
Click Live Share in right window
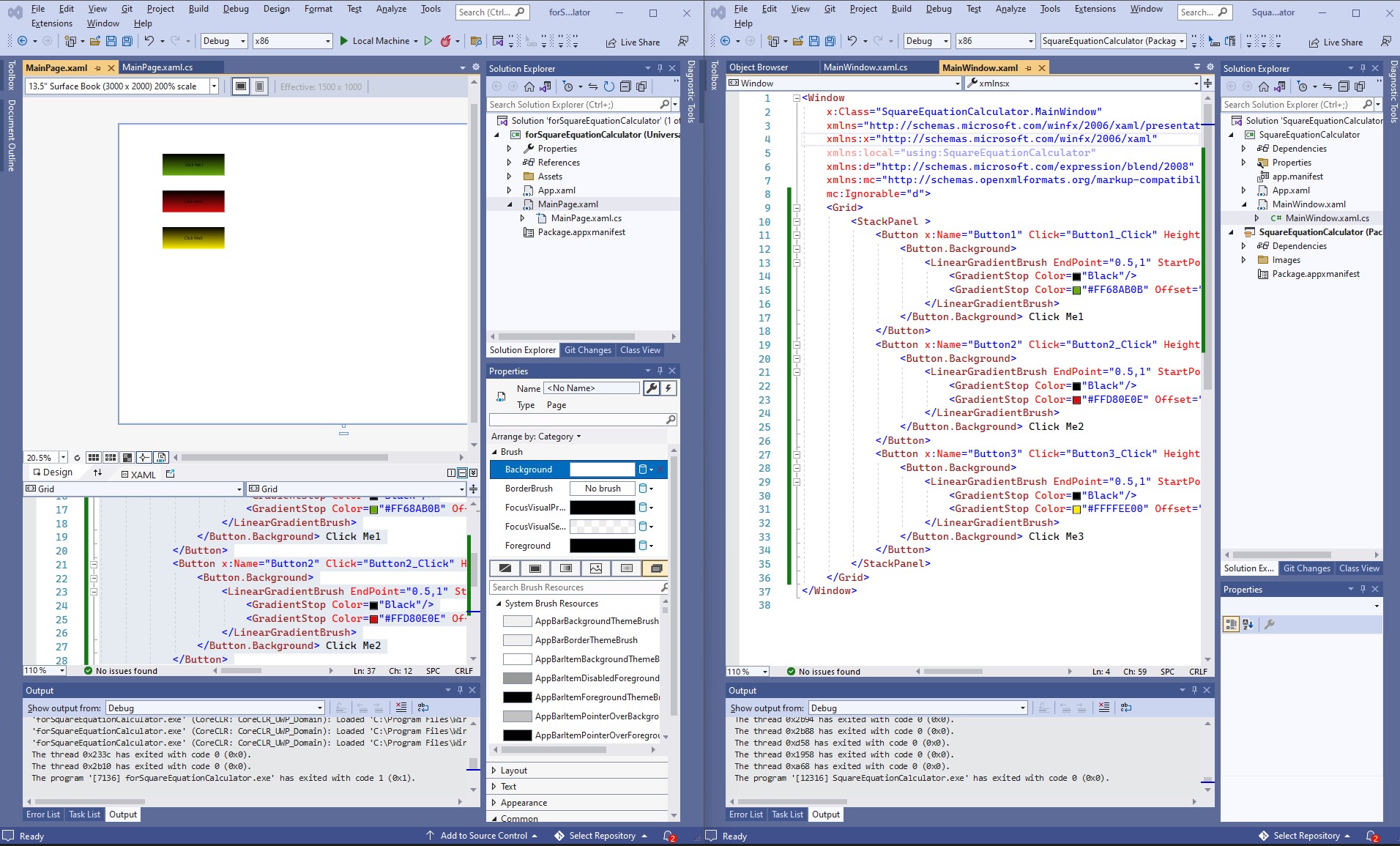[1336, 42]
